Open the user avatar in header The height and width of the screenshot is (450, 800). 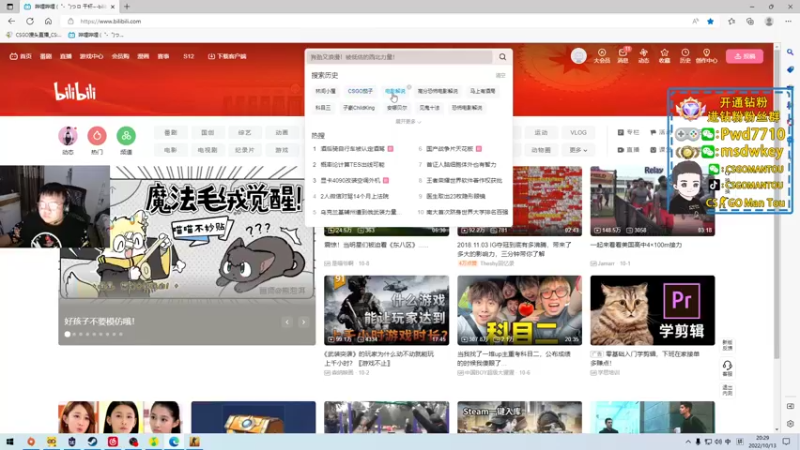579,56
